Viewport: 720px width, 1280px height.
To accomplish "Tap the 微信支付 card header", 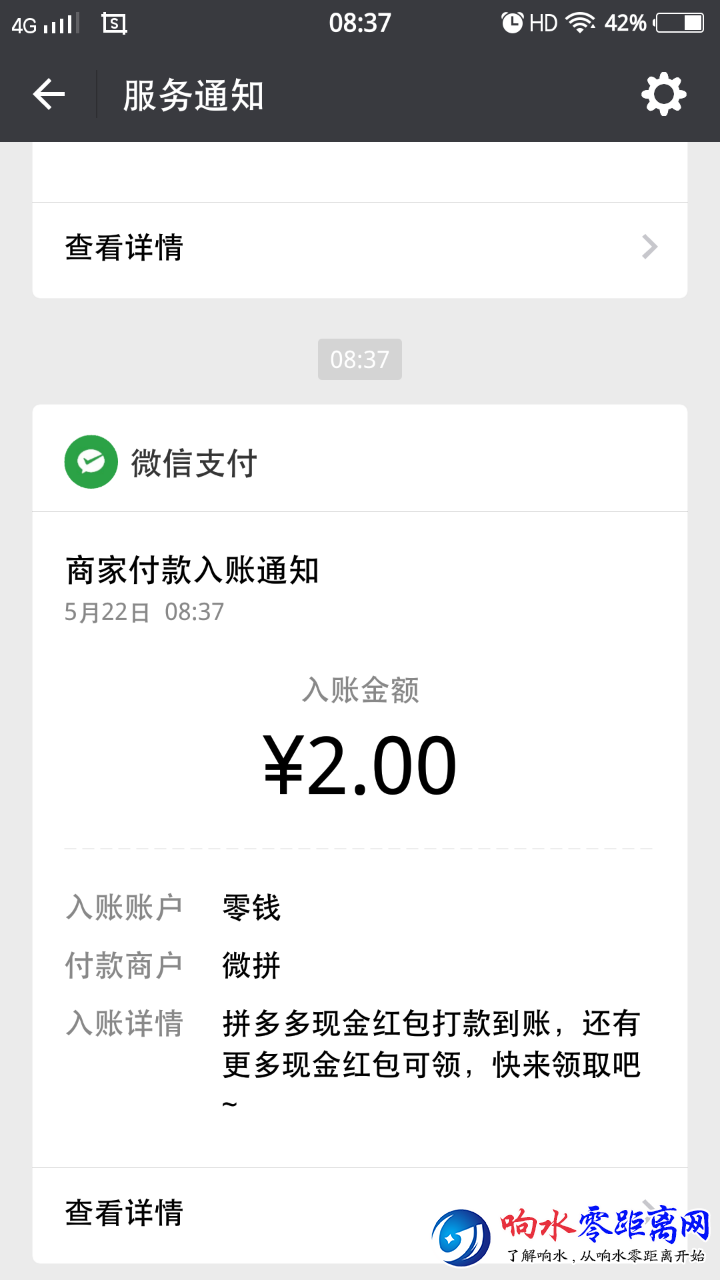I will [x=360, y=462].
